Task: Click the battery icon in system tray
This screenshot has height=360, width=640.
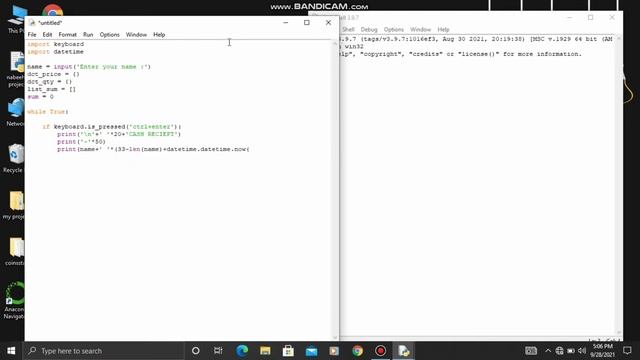Action: 571,351
